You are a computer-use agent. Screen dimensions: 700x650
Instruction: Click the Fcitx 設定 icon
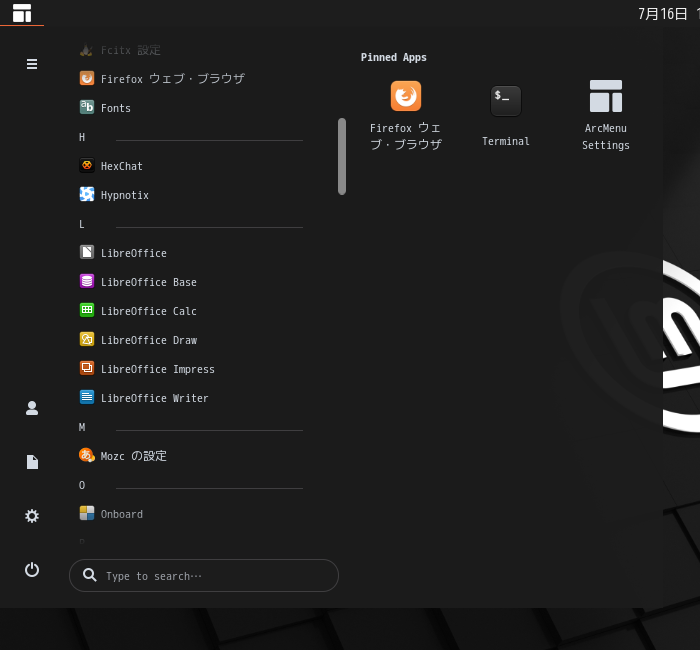[87, 50]
